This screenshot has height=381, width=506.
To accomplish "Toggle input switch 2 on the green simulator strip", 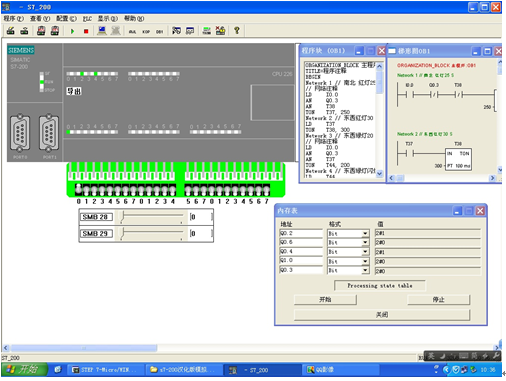I will 94,189.
